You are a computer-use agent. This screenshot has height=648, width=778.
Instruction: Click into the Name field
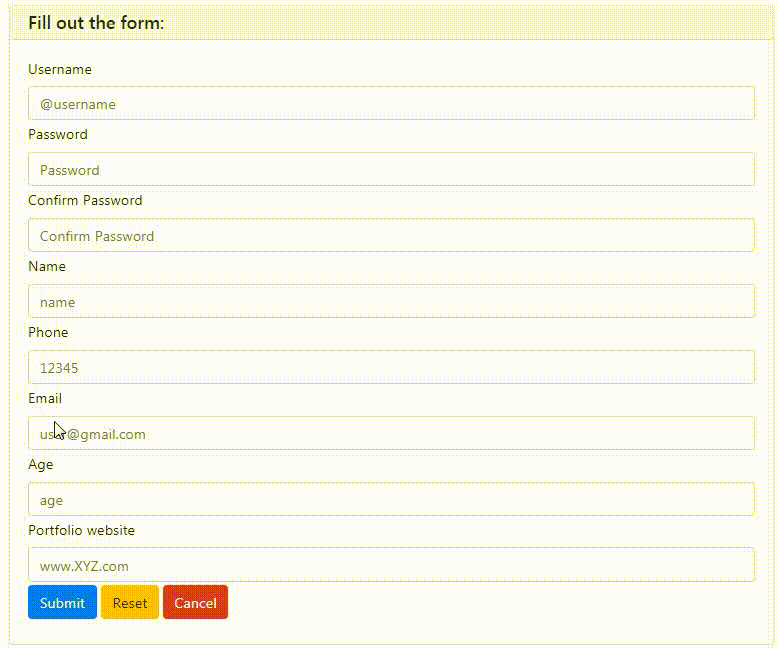coord(390,302)
